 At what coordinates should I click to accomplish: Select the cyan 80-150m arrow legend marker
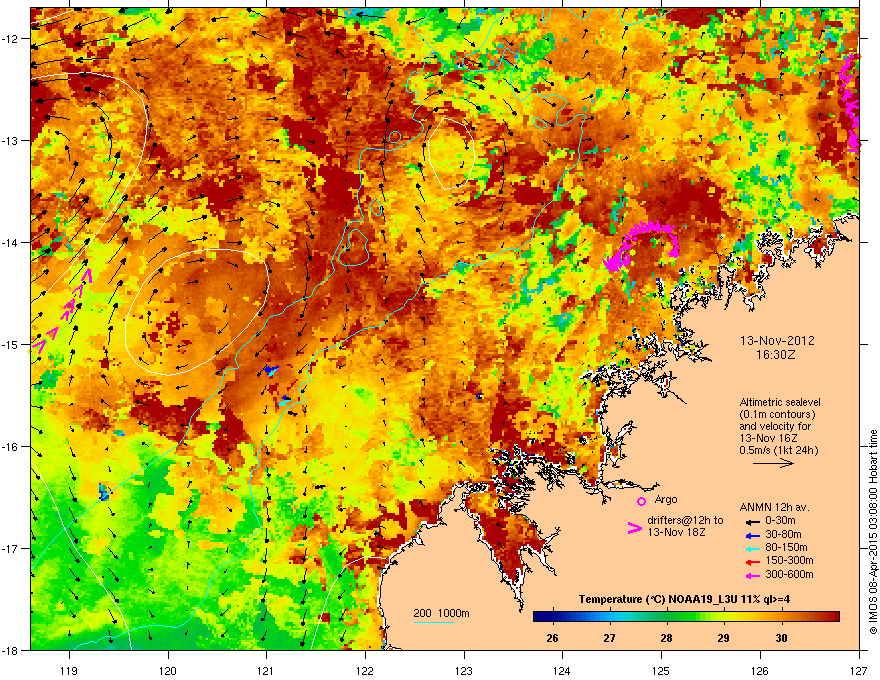coord(751,548)
